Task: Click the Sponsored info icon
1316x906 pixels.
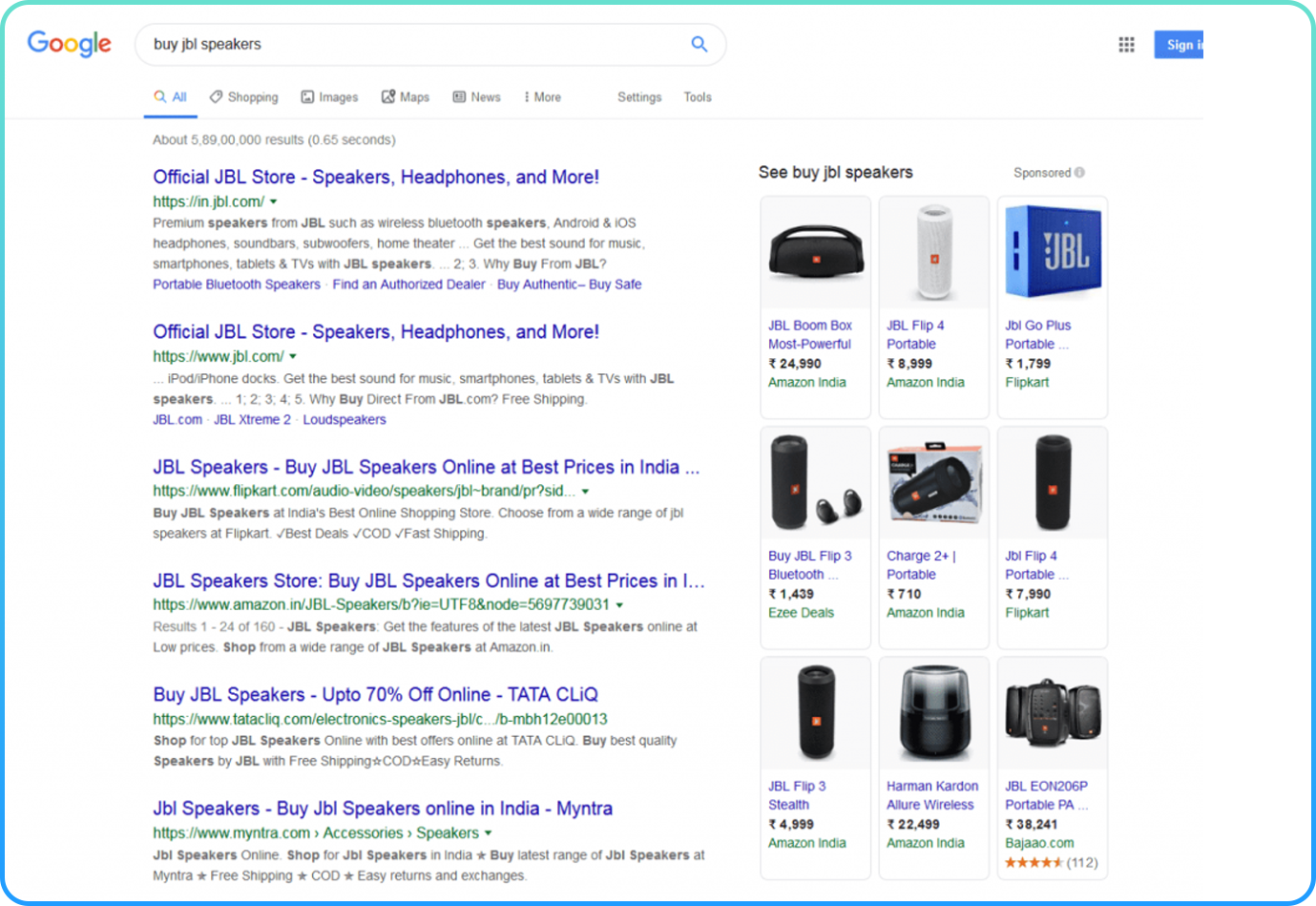Action: click(x=1079, y=173)
